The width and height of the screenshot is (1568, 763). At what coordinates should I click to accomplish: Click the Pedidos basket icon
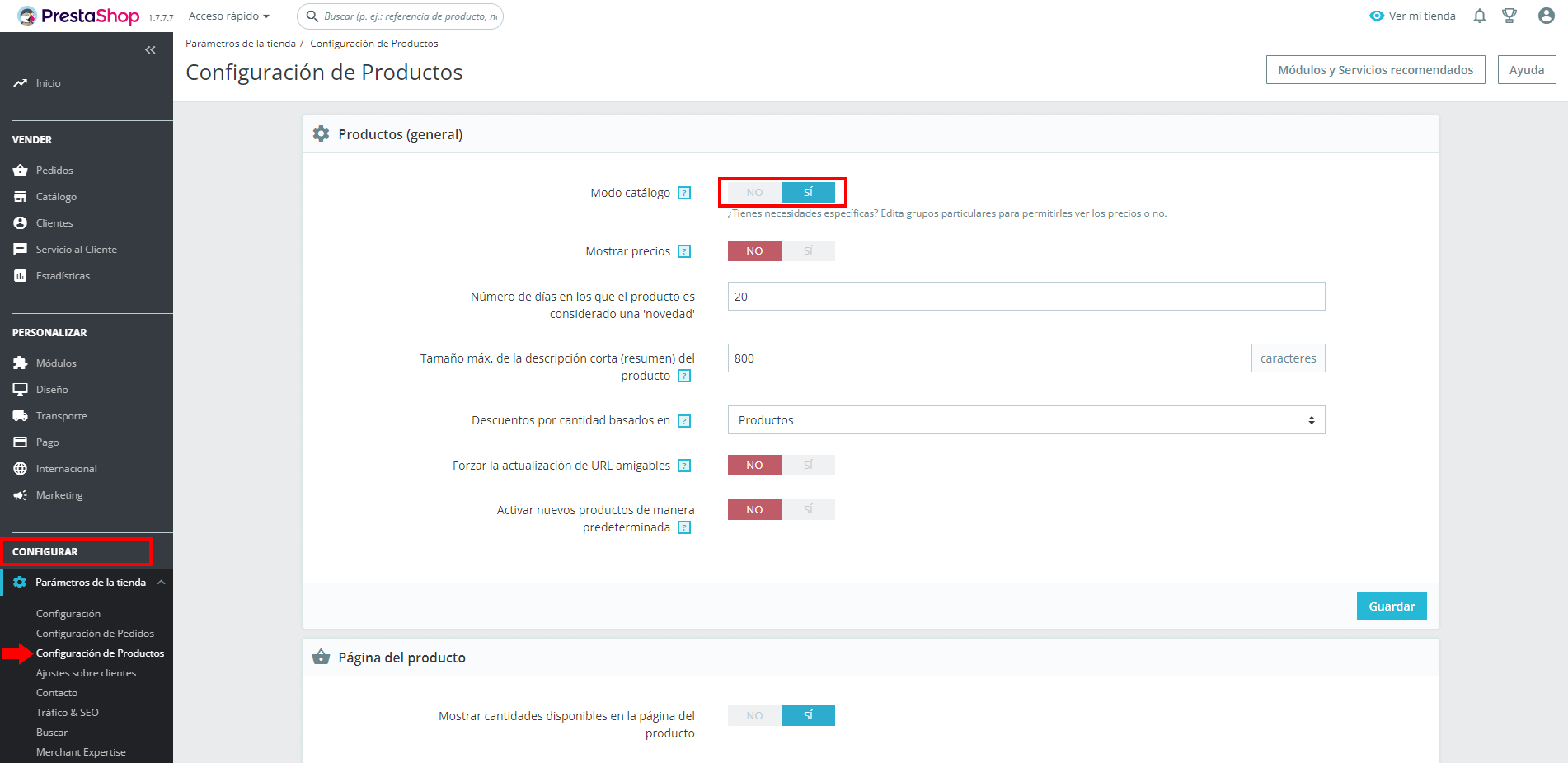coord(20,171)
